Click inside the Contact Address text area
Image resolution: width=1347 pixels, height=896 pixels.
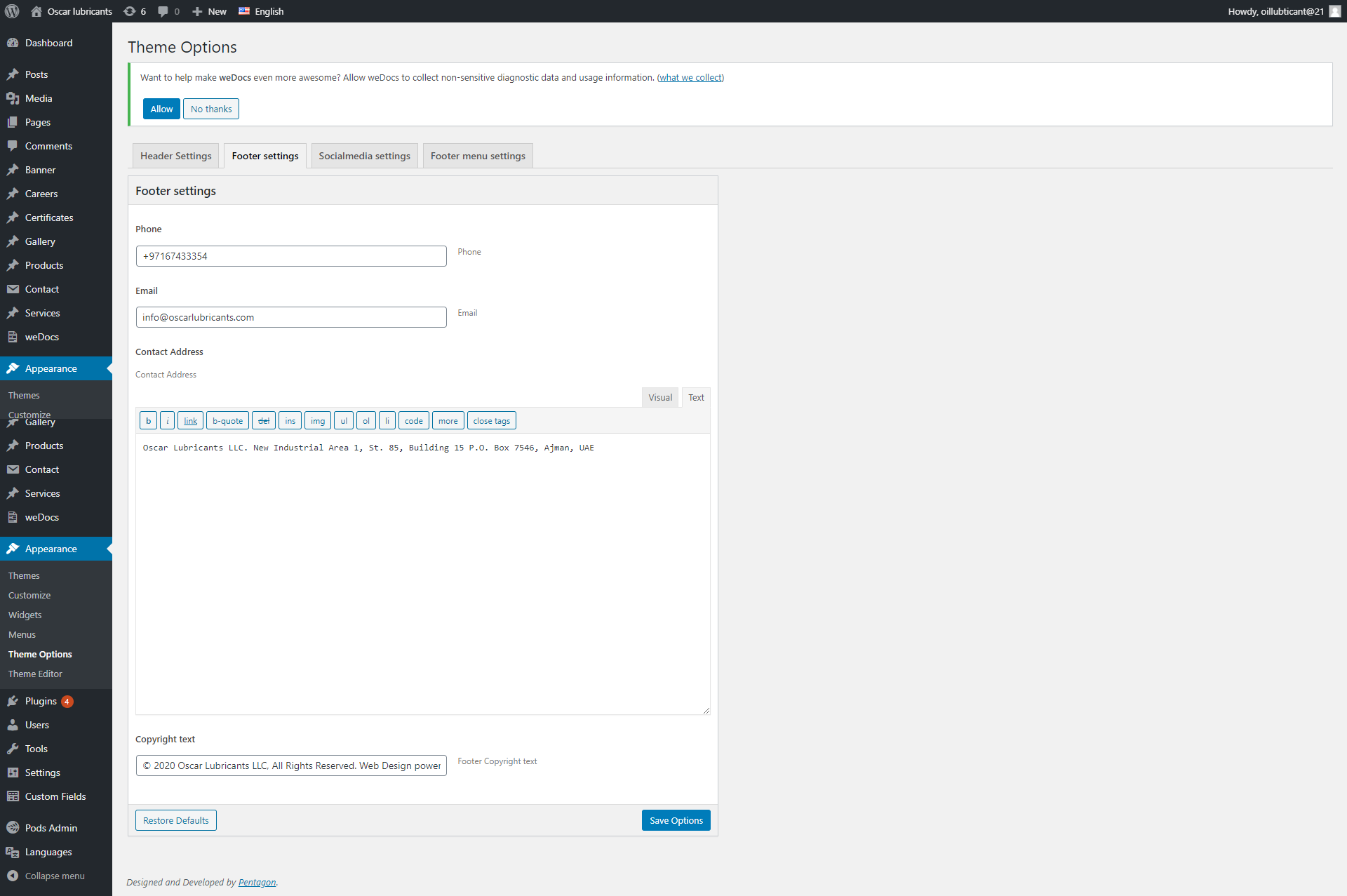point(423,574)
